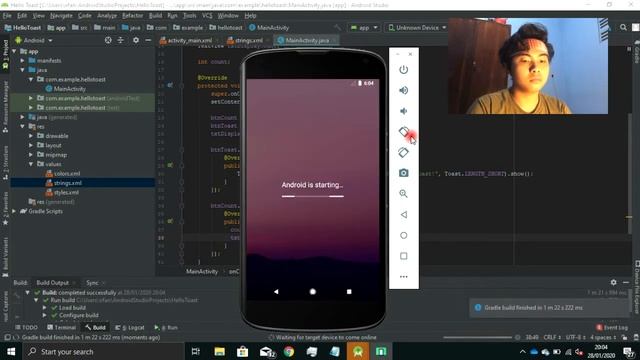Collapse the res folder
The width and height of the screenshot is (640, 360).
[x=23, y=127]
